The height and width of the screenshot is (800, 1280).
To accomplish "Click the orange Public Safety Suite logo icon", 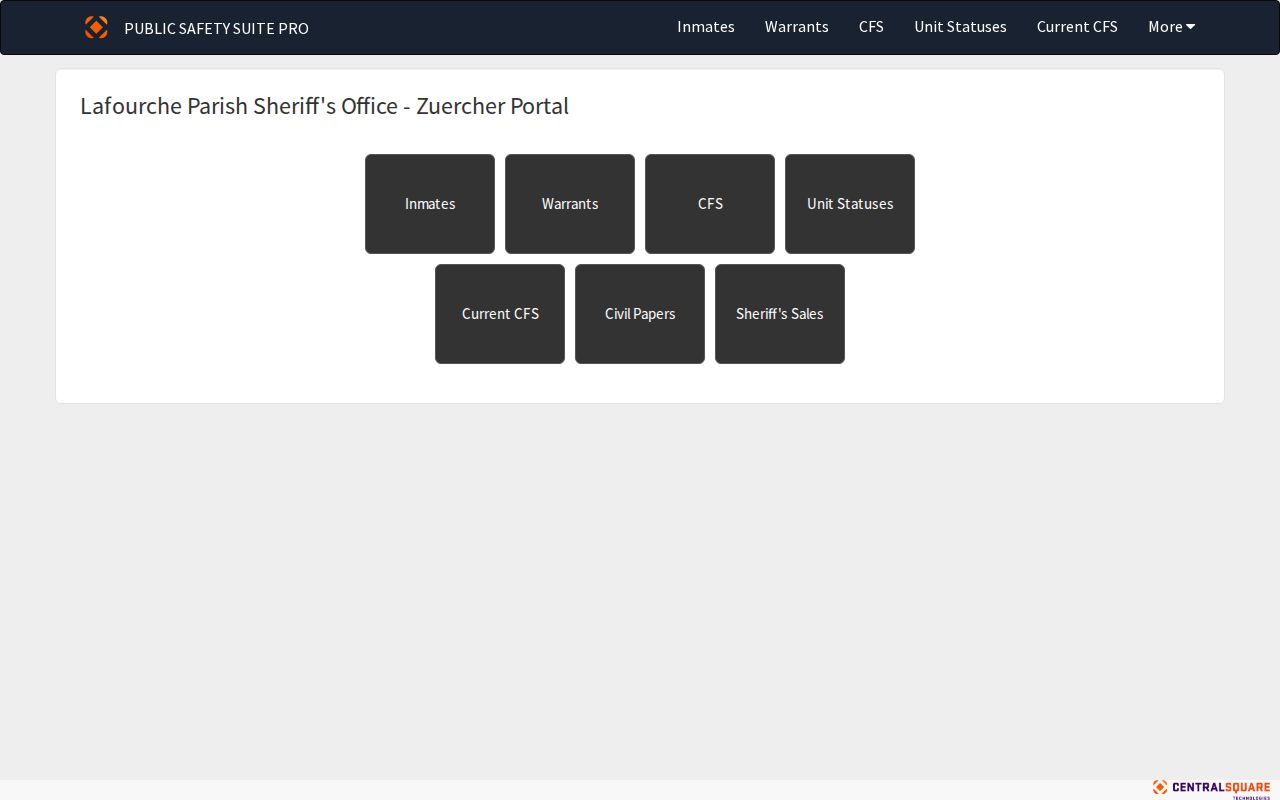I will click(x=96, y=27).
